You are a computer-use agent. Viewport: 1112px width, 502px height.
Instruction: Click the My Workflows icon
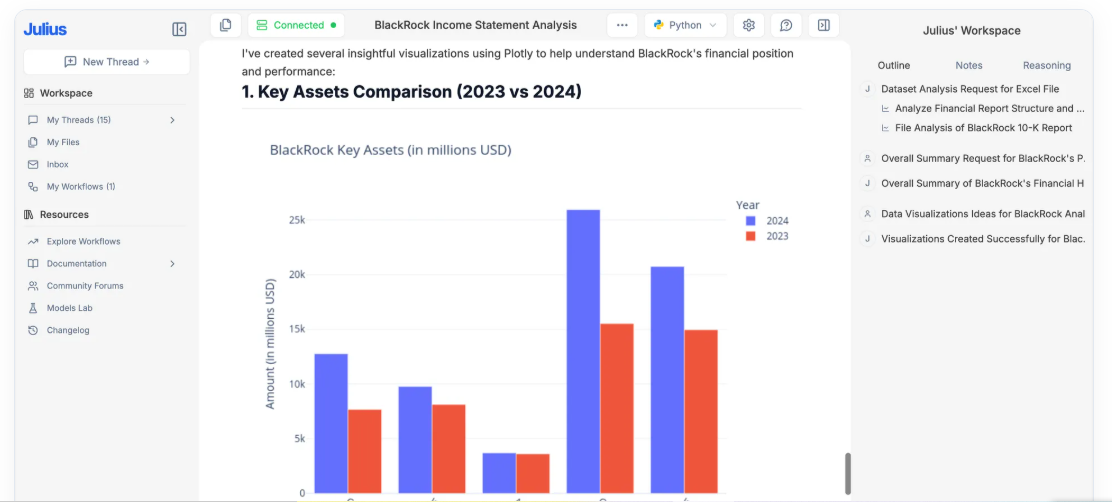pos(33,186)
